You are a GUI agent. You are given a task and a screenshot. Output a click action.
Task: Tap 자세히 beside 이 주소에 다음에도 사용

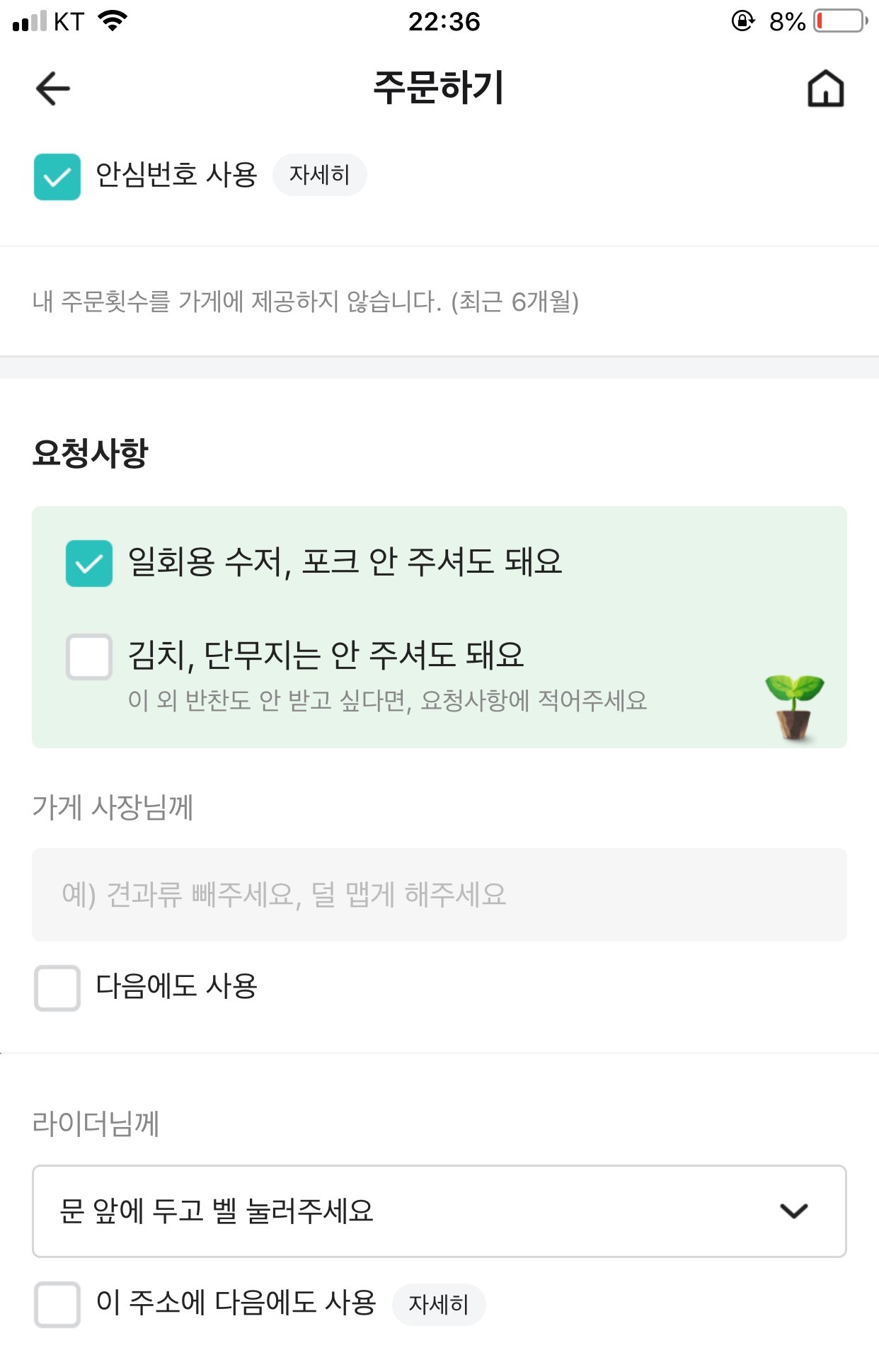(439, 1304)
